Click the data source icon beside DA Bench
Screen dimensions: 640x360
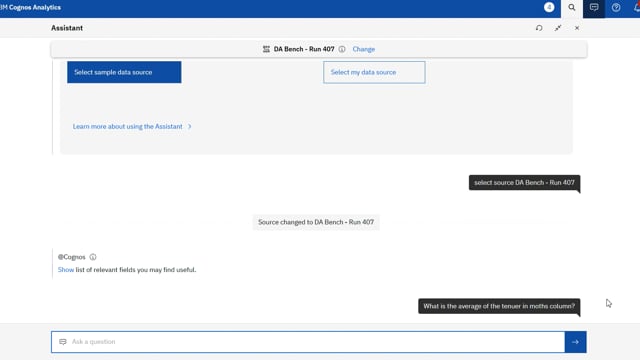[266, 49]
